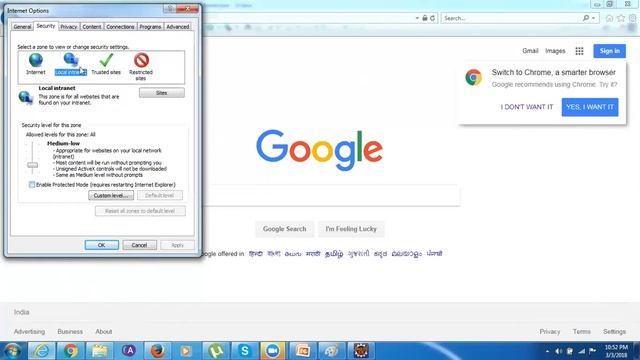Click the network signal tray icon
640x360 pixels.
581,351
